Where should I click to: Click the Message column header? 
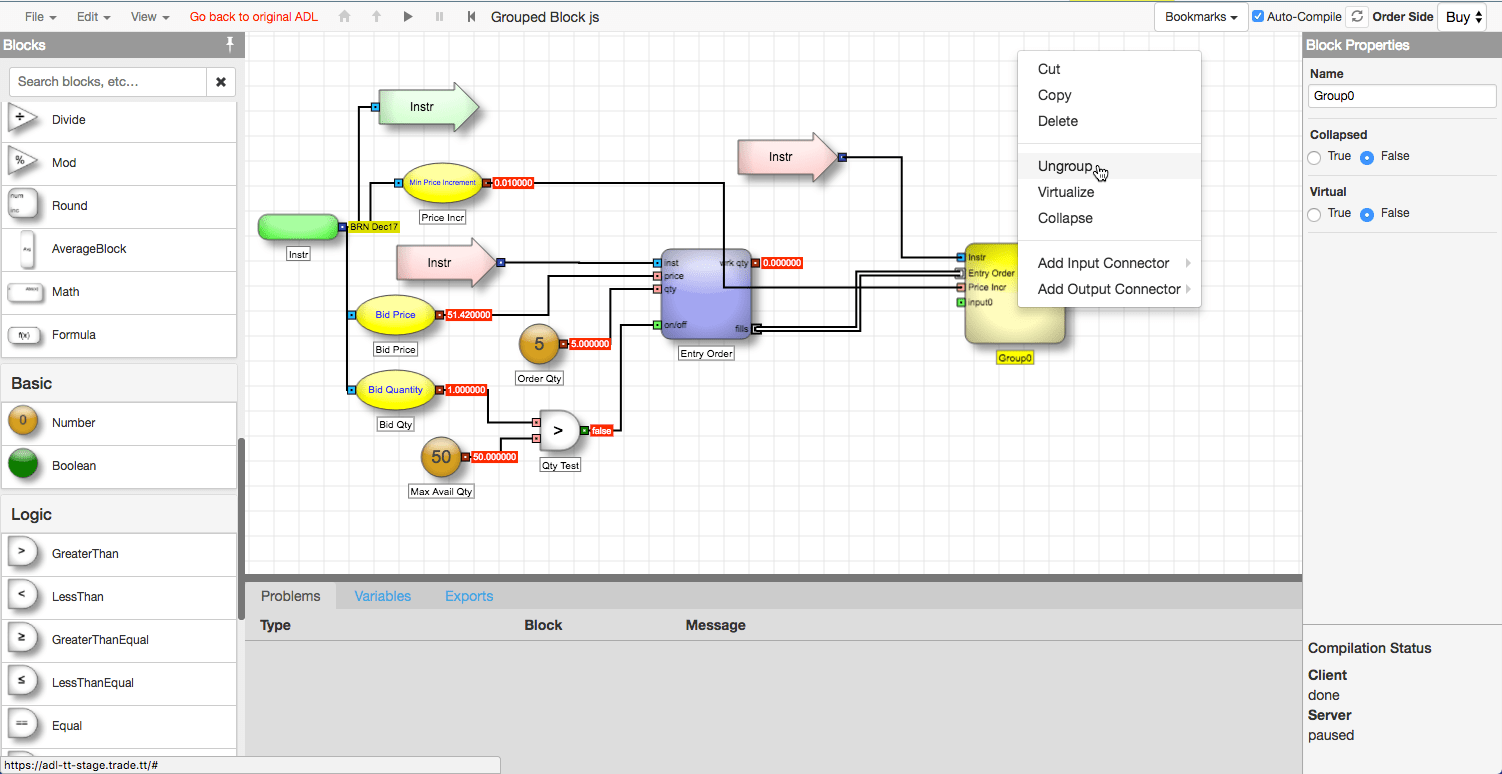point(716,625)
